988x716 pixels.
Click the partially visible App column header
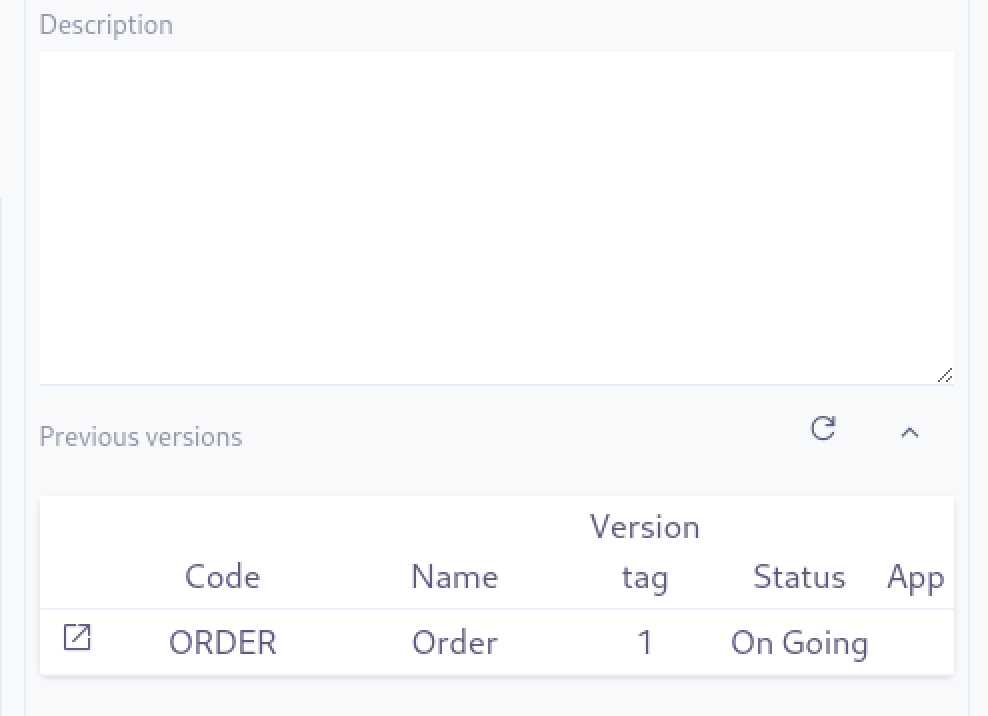coord(915,577)
